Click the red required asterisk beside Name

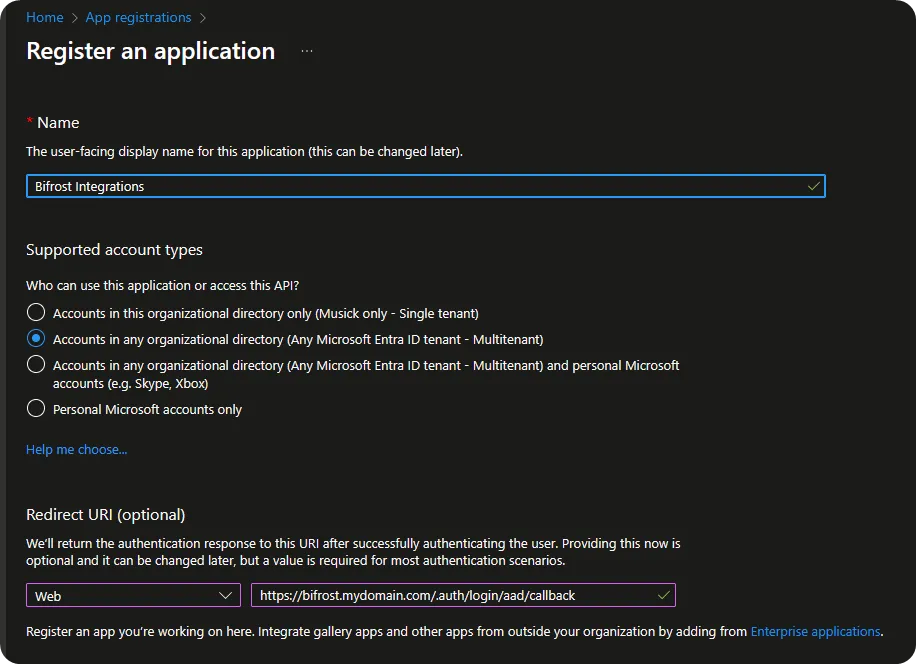(30, 122)
